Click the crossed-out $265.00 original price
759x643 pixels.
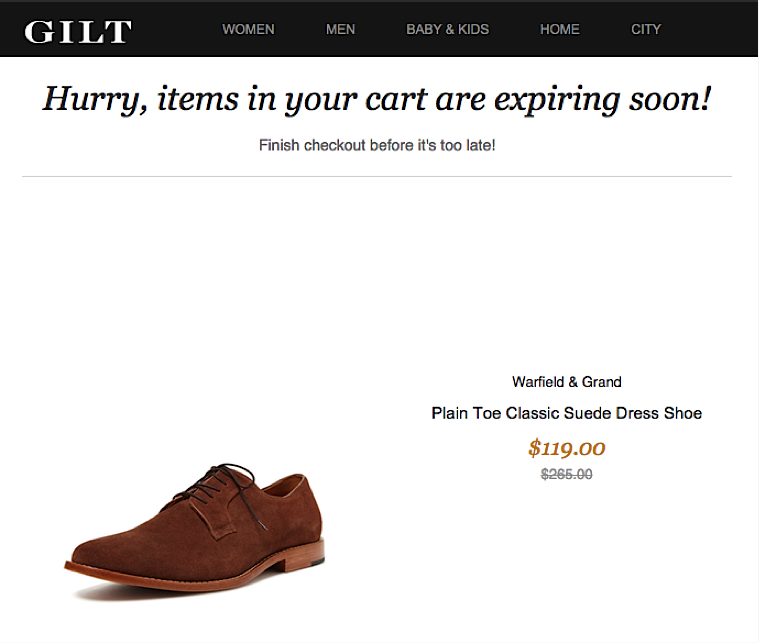[566, 474]
